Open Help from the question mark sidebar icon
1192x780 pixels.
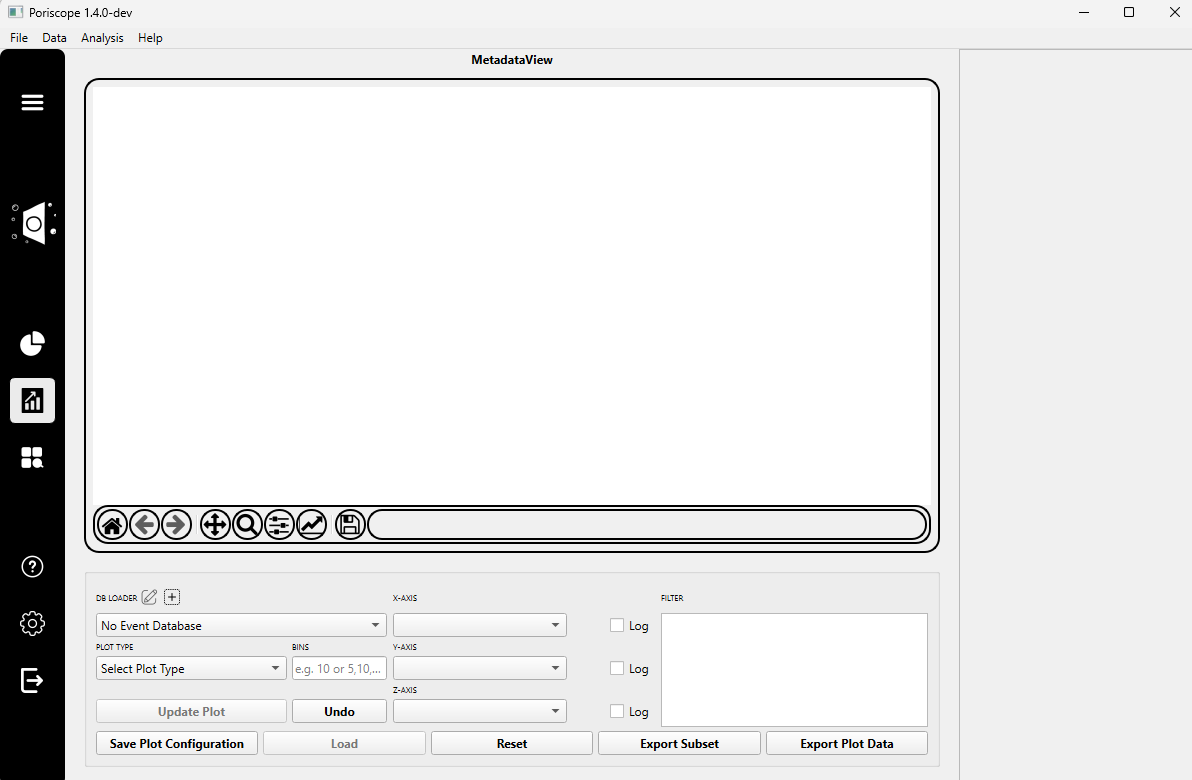(x=32, y=566)
